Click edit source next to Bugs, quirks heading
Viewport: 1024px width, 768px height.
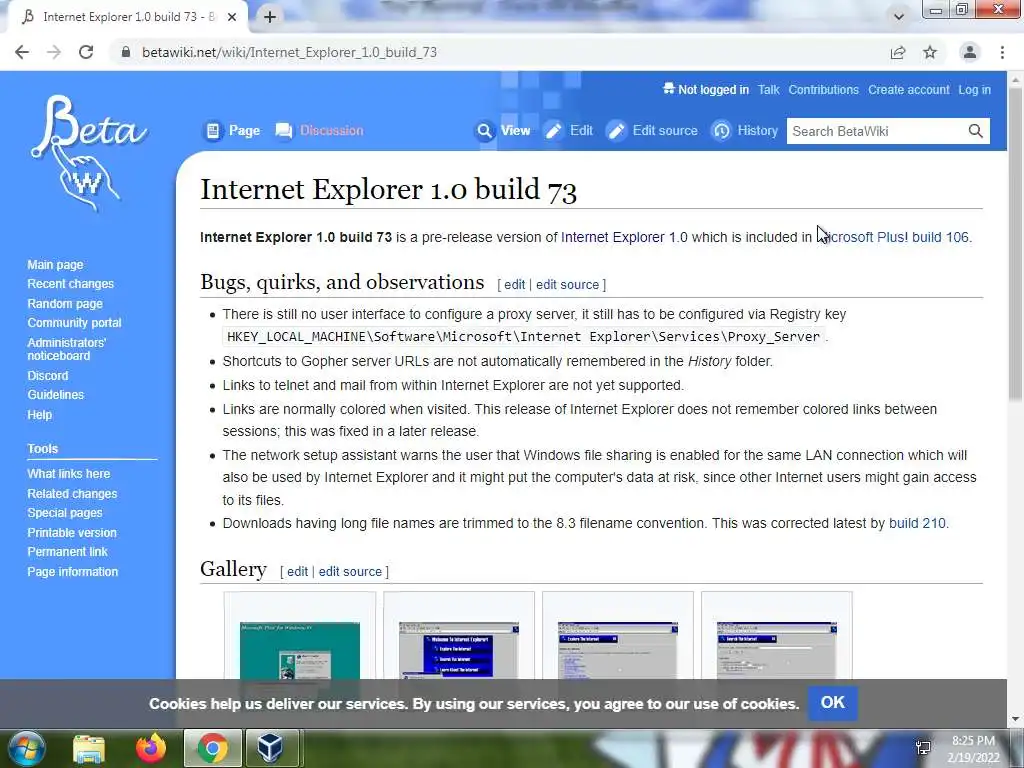click(x=568, y=285)
